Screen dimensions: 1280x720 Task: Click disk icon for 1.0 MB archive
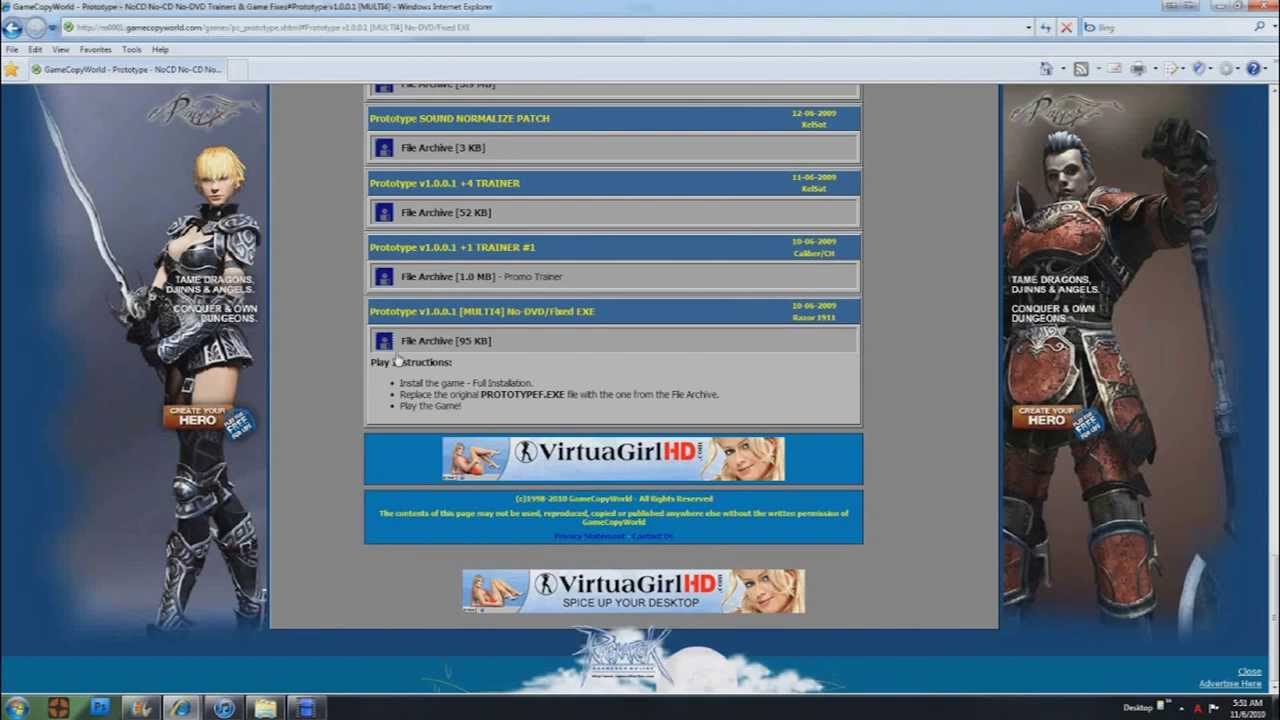(384, 277)
